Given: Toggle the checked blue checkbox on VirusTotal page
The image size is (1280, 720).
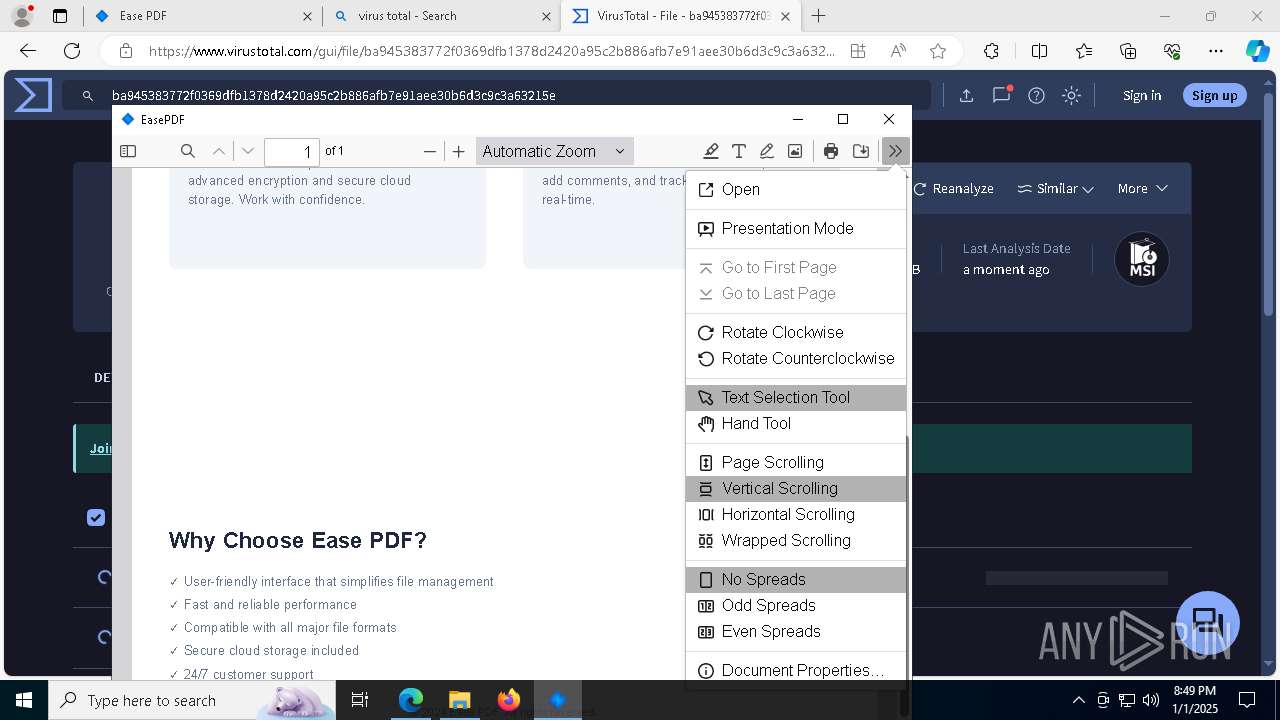Looking at the screenshot, I should pyautogui.click(x=96, y=517).
